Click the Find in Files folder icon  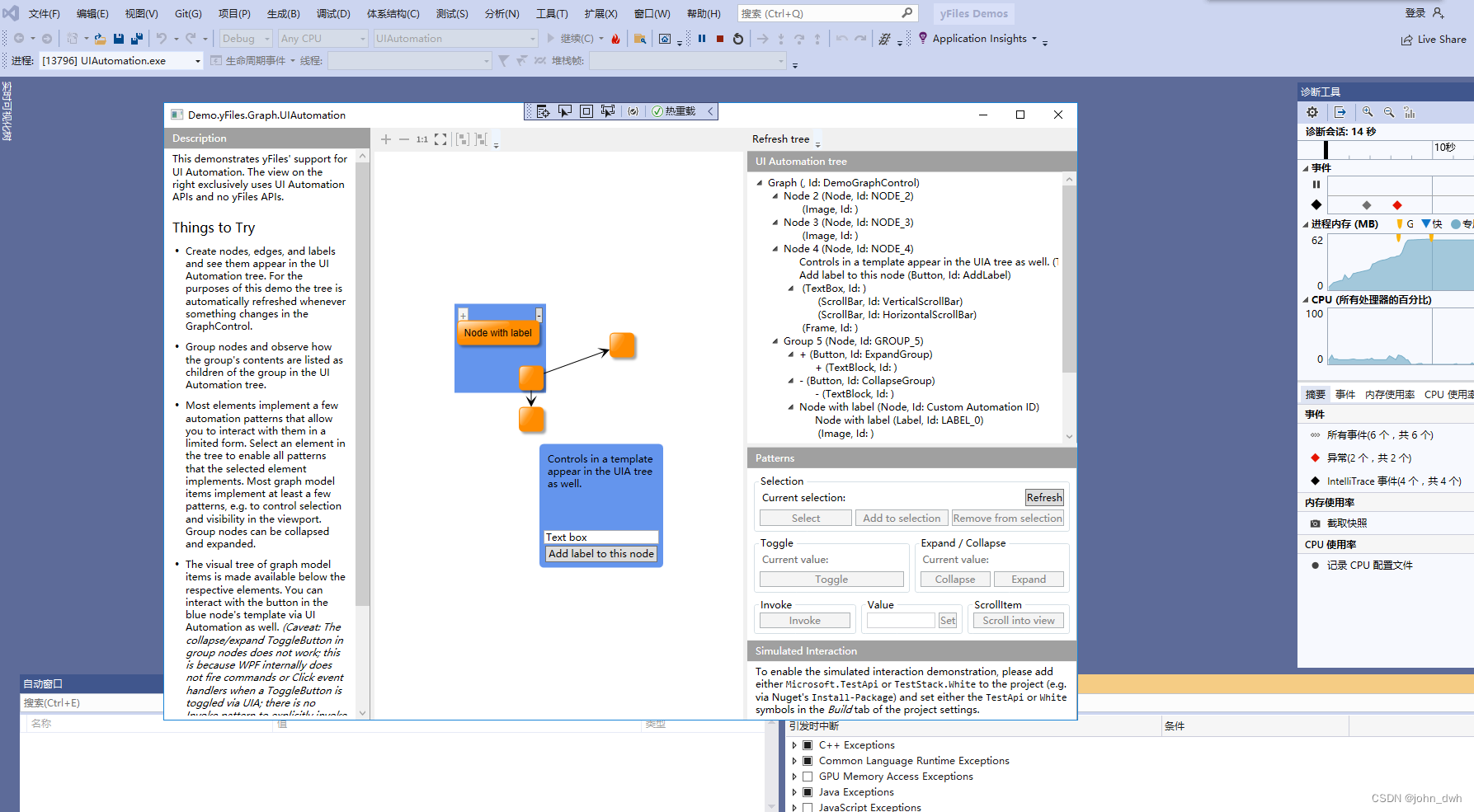[639, 39]
